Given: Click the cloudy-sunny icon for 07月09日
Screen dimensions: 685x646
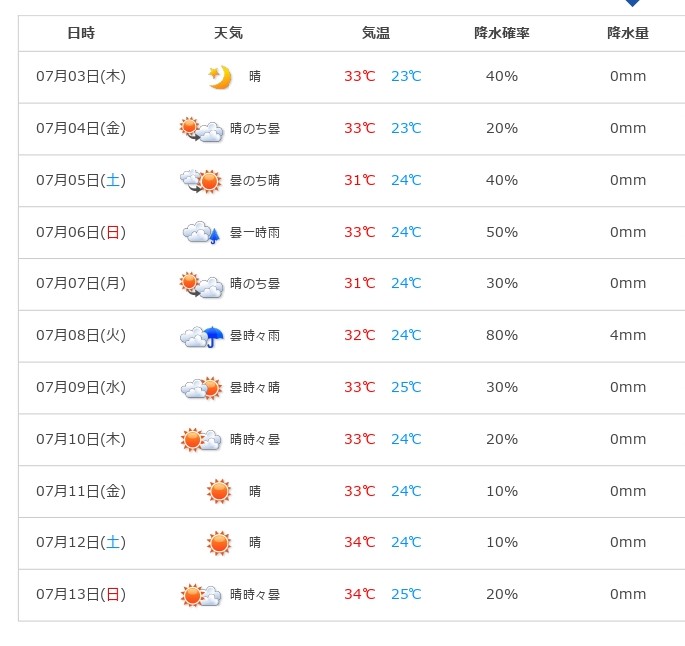Looking at the screenshot, I should (x=201, y=388).
